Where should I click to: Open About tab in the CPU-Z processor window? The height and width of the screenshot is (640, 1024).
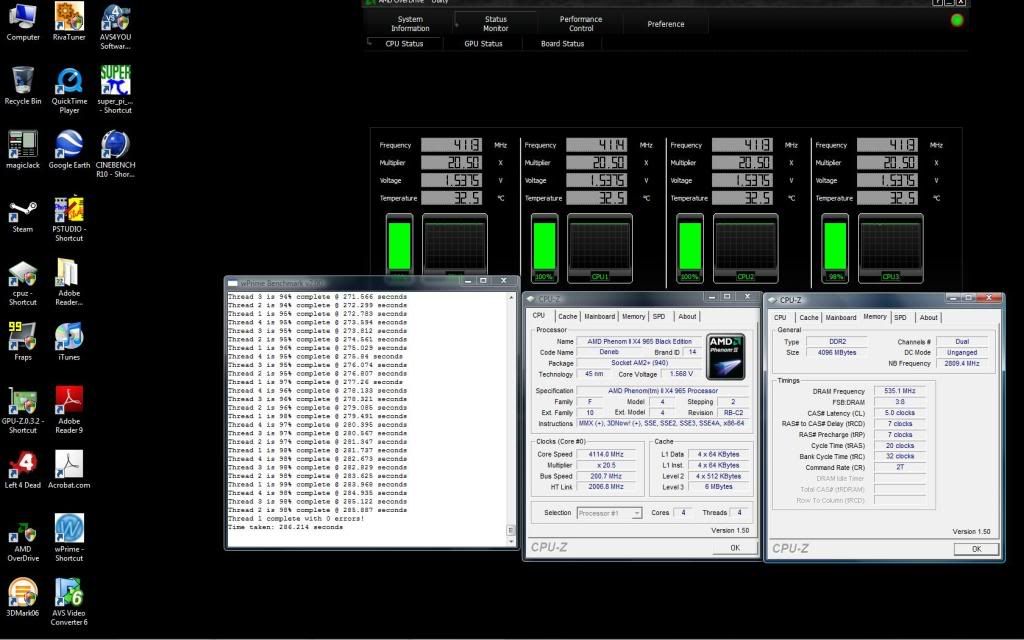tap(687, 317)
